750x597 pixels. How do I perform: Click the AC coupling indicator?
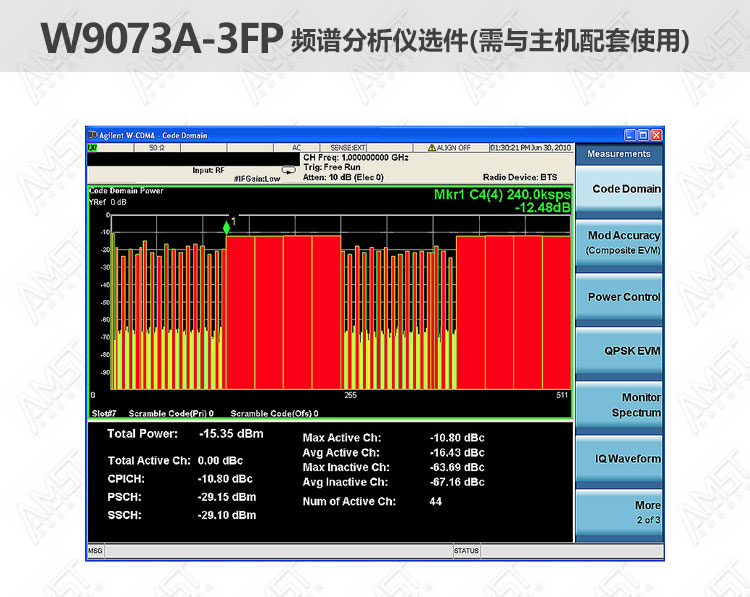point(297,148)
